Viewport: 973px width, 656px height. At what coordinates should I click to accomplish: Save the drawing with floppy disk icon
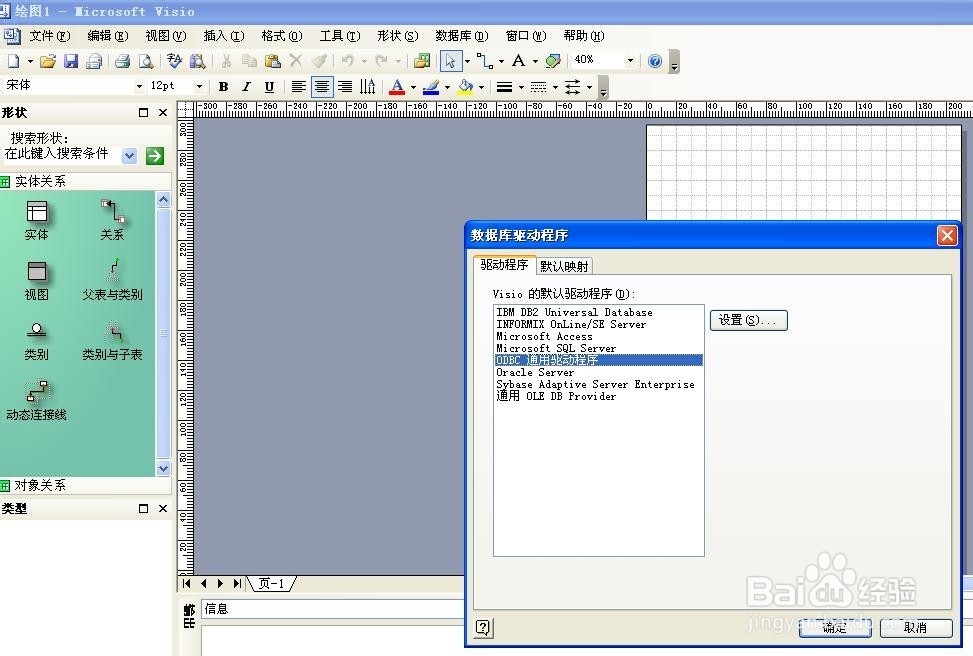tap(71, 61)
